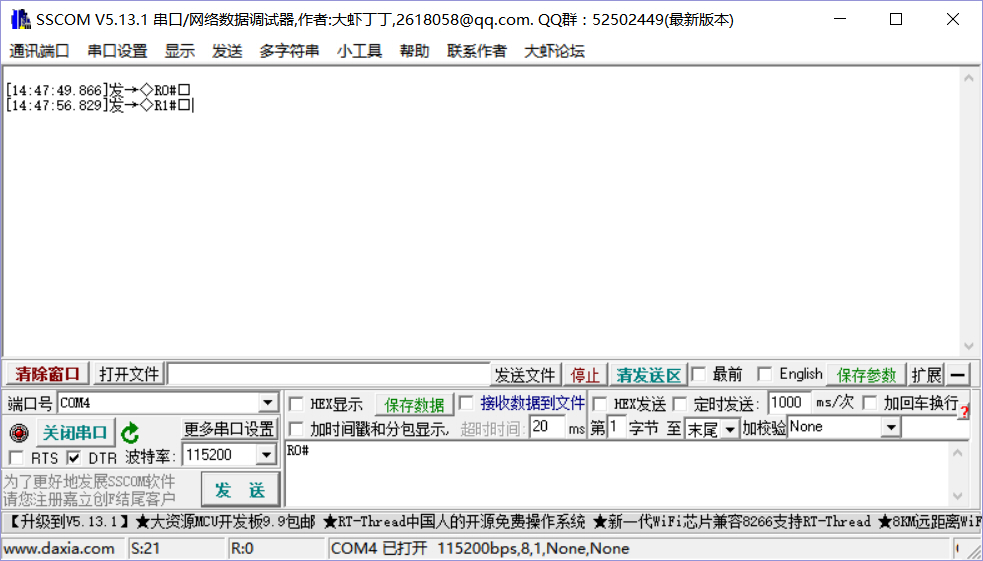Click the red question mark help icon
This screenshot has width=983, height=561.
pos(964,411)
